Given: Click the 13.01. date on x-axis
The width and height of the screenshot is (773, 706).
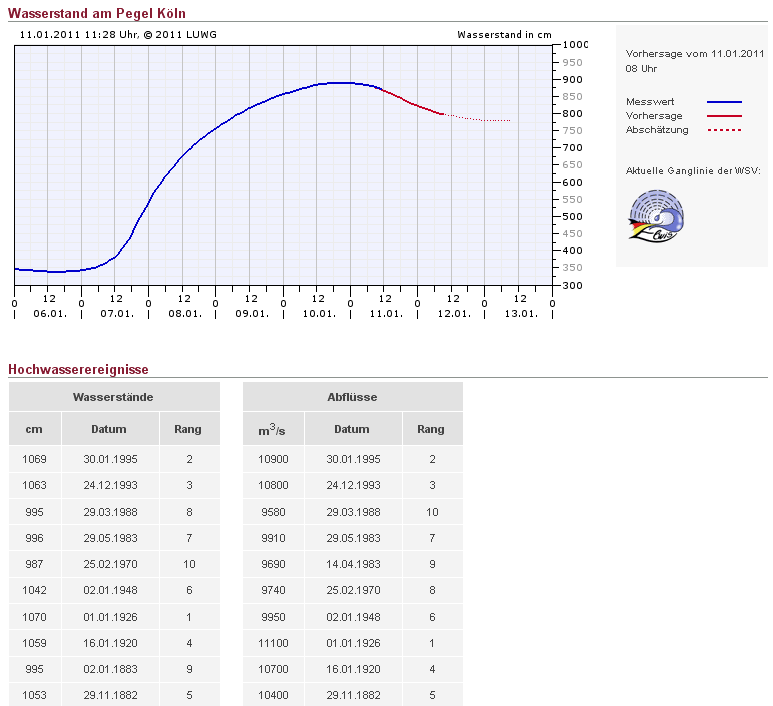Looking at the screenshot, I should (520, 313).
